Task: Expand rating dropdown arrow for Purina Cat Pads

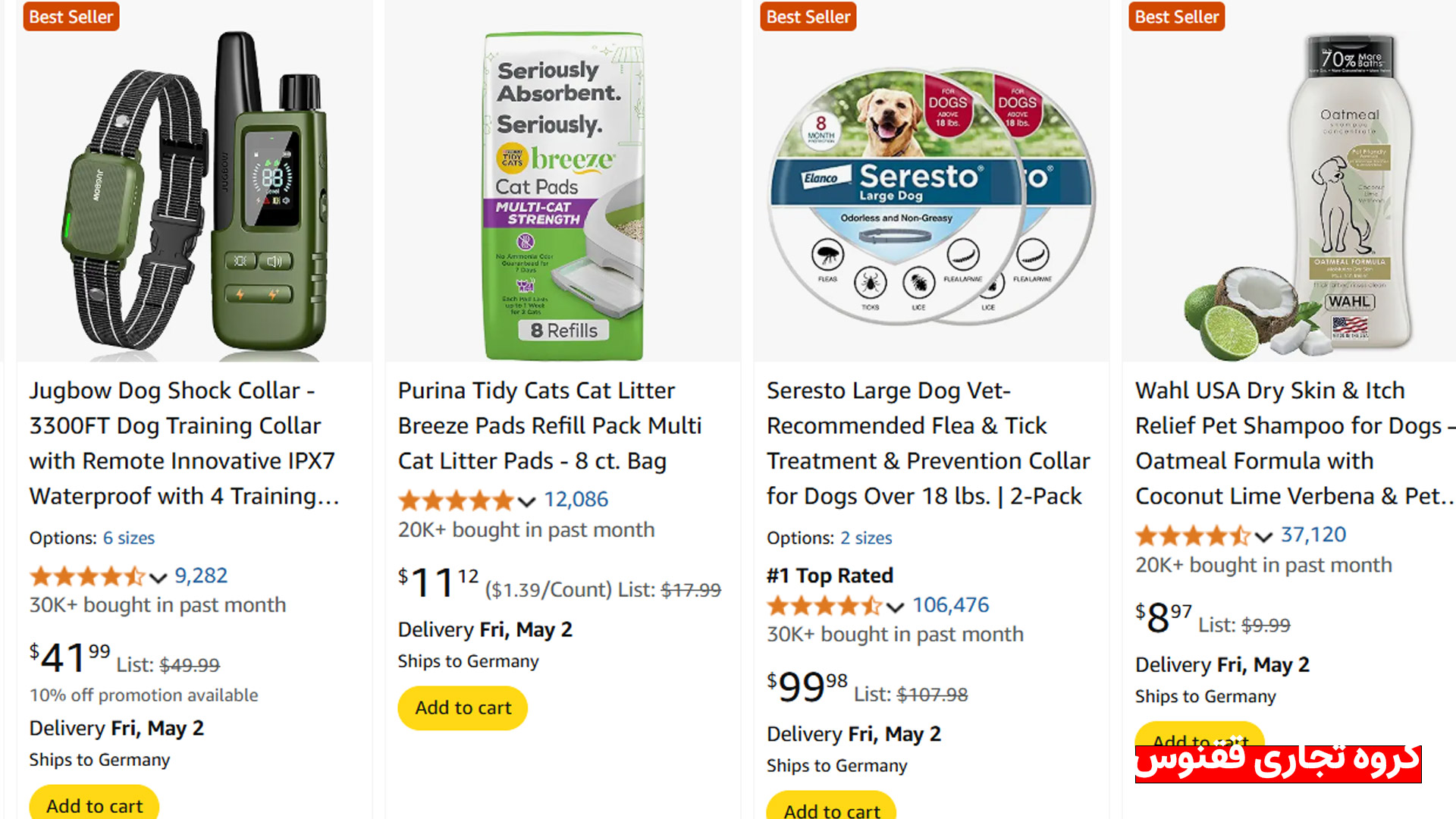Action: click(527, 501)
